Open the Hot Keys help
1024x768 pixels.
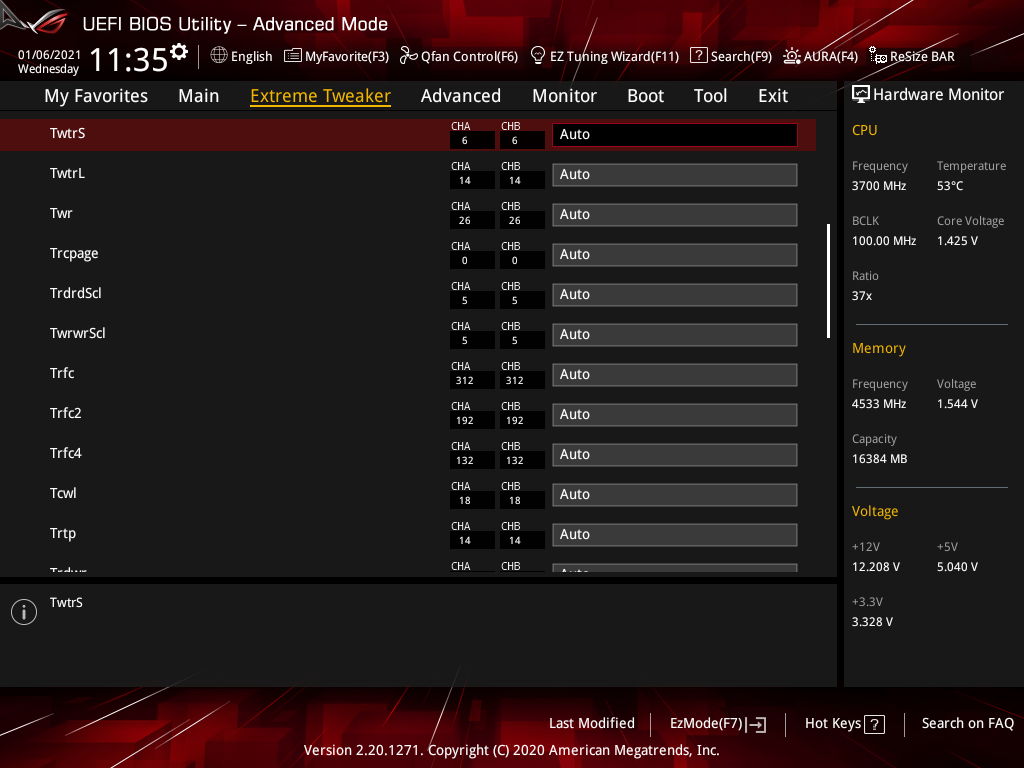pyautogui.click(x=844, y=724)
